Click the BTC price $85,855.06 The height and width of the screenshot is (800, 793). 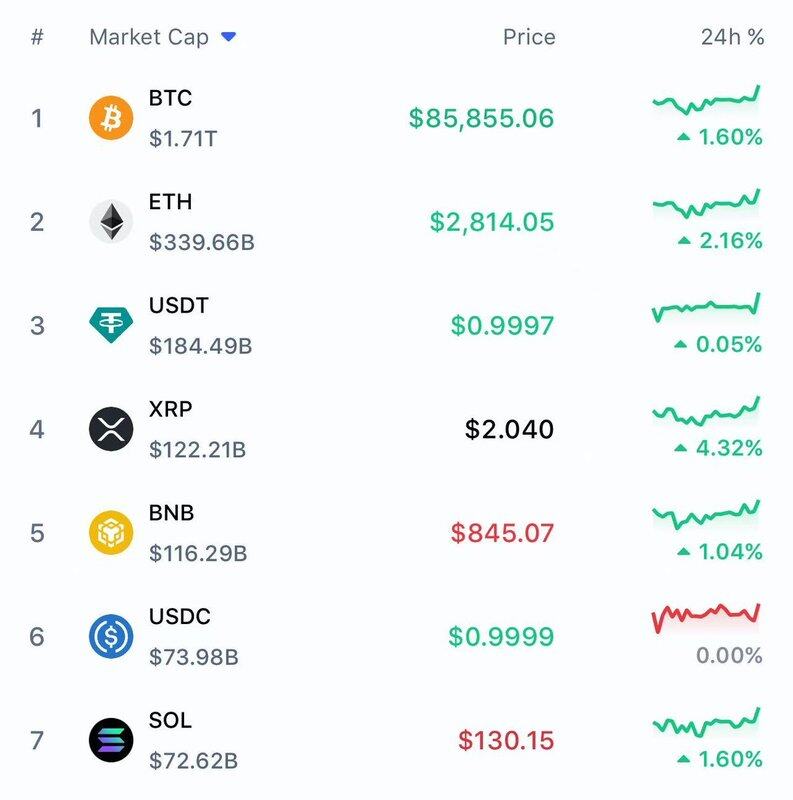pos(481,118)
